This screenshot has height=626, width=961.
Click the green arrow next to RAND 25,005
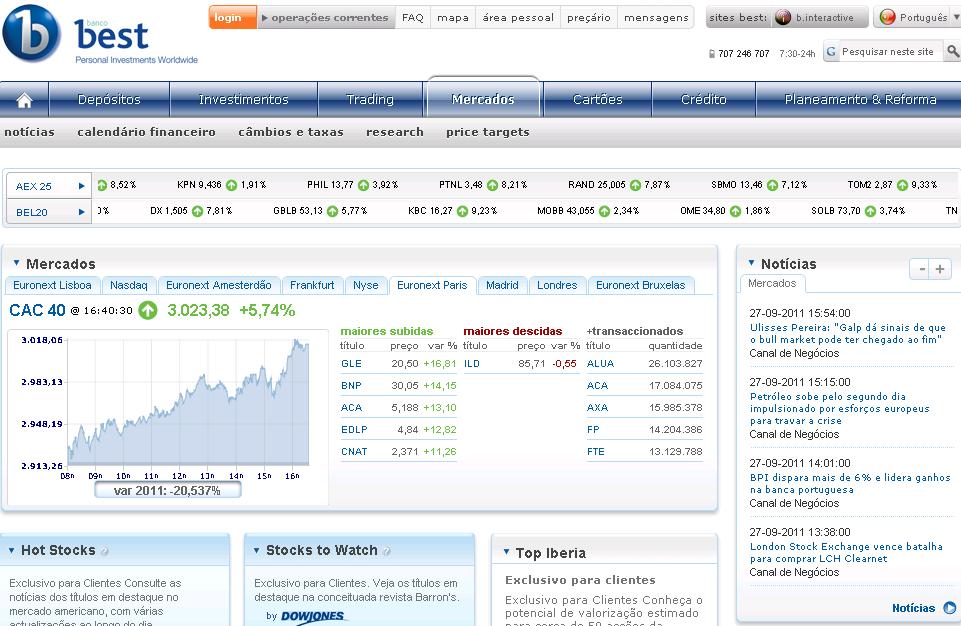pos(636,185)
